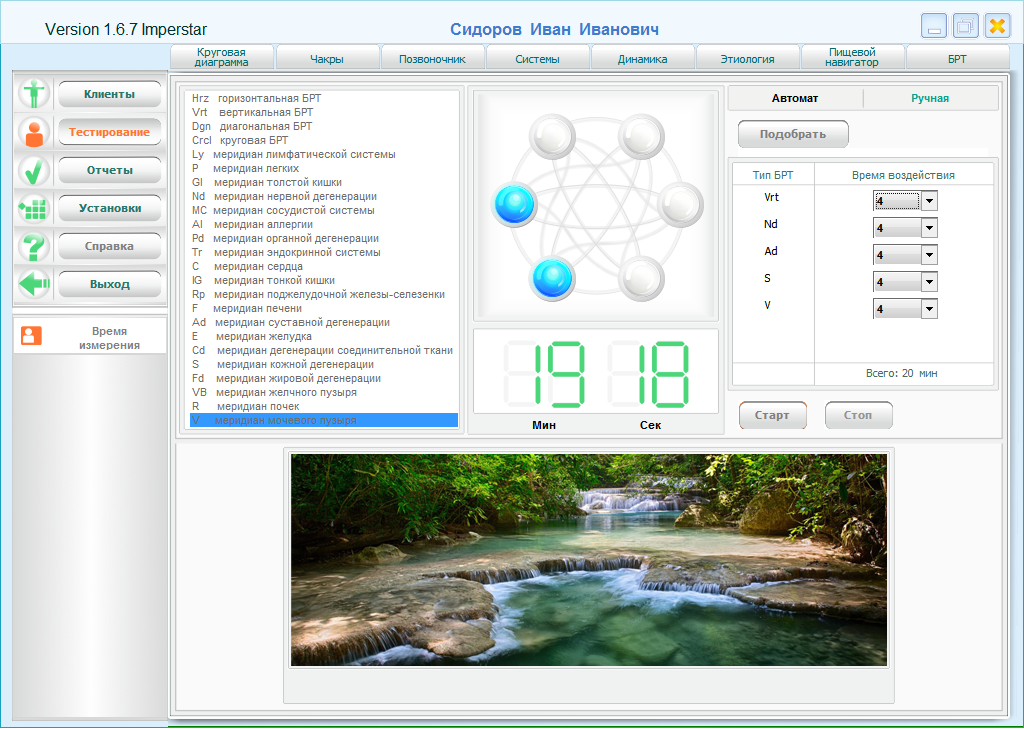Screen dimensions: 1024x729
Task: Select Cd меридиан дегенерации соединительной ткани
Action: [x=324, y=351]
